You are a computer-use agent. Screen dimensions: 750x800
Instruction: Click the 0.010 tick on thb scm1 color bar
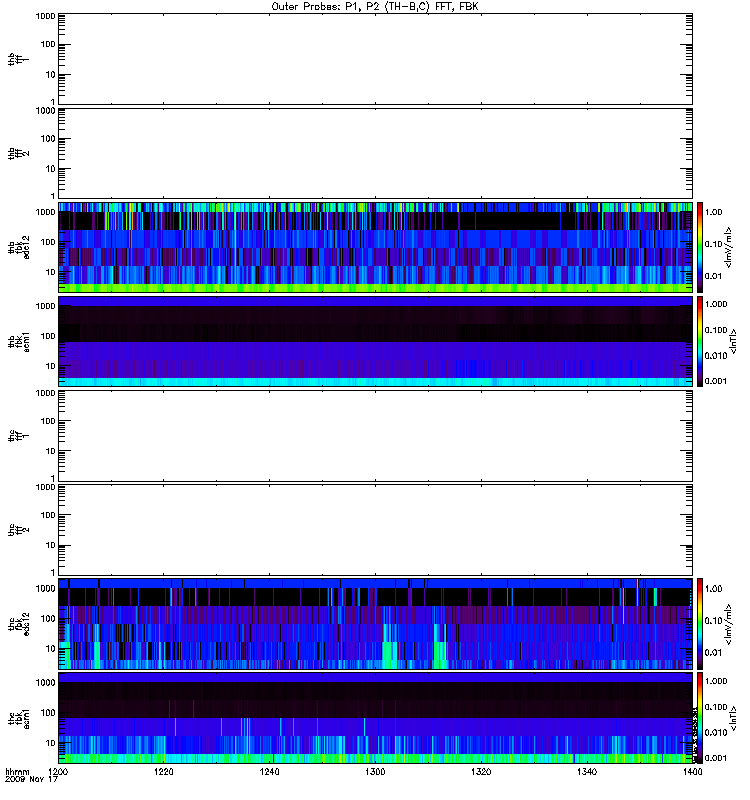point(716,356)
